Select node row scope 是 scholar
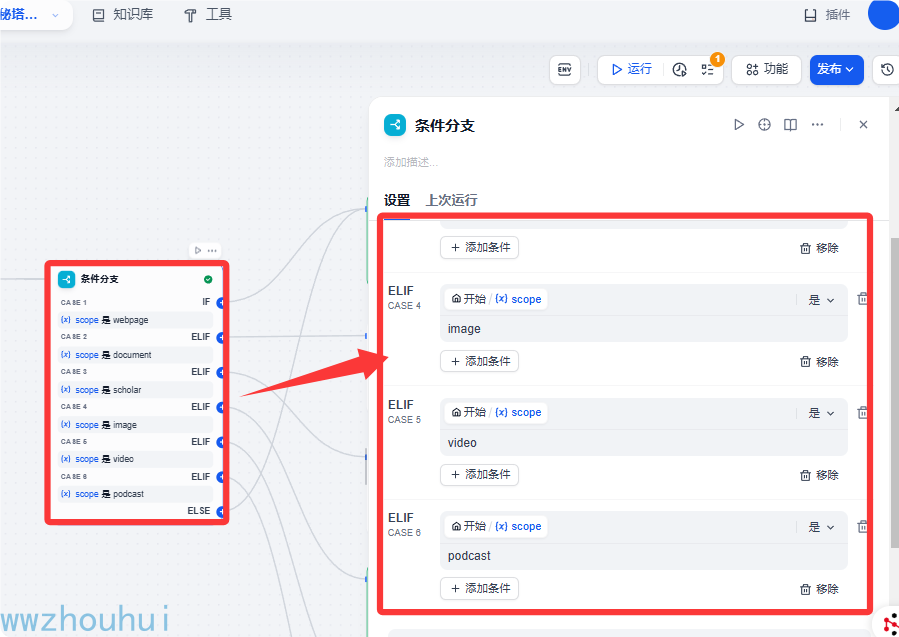 click(135, 390)
